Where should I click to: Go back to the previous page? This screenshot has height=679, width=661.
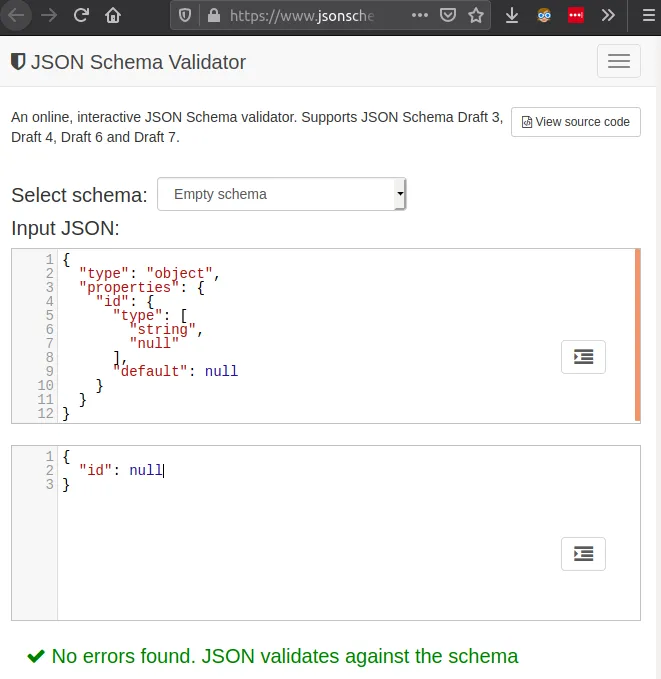point(16,16)
